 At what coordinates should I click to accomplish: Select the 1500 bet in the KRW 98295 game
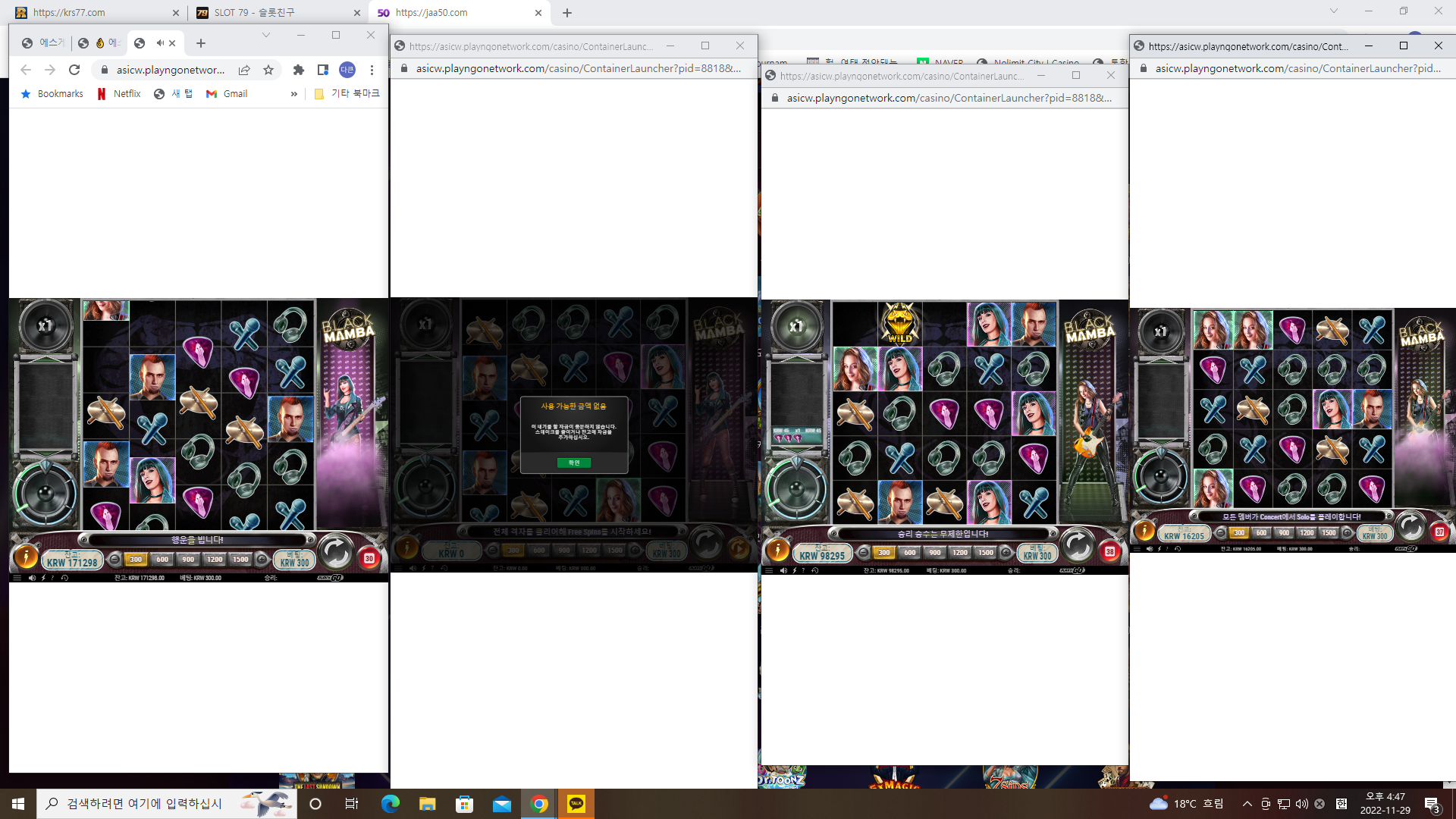point(986,553)
